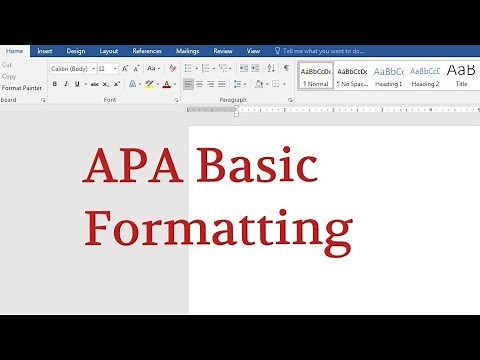The image size is (480, 360).
Task: Open the Insert ribbon tab
Action: click(x=45, y=51)
